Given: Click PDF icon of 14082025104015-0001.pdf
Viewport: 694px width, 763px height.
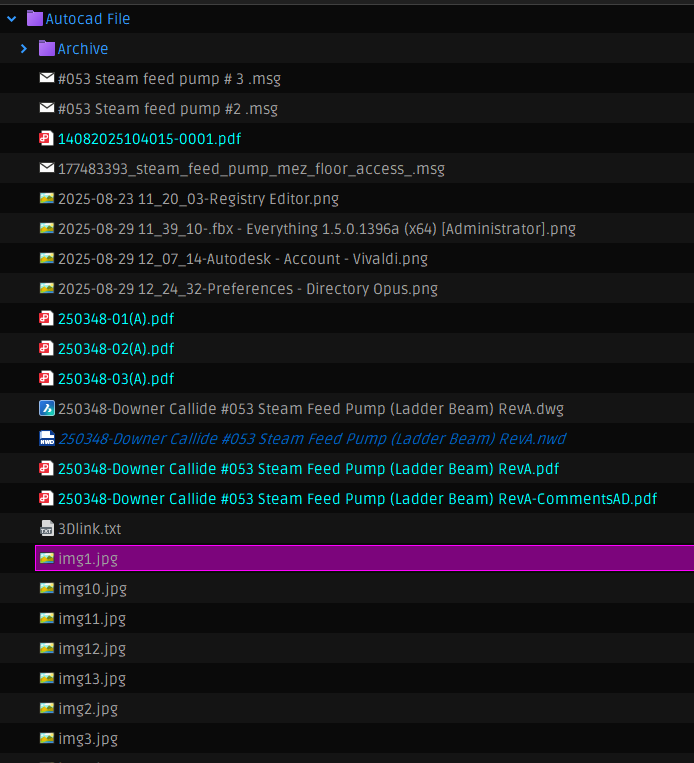Looking at the screenshot, I should (46, 138).
